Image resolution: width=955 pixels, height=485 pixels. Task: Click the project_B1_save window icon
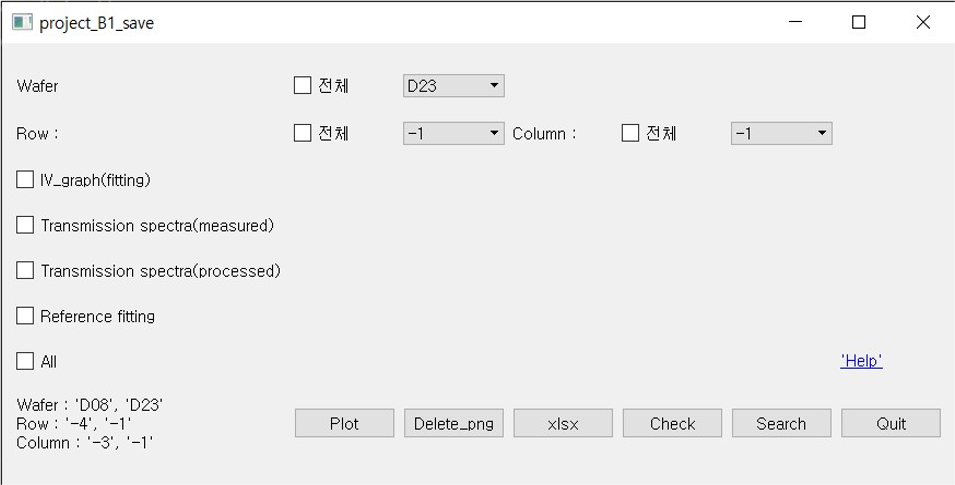(22, 24)
